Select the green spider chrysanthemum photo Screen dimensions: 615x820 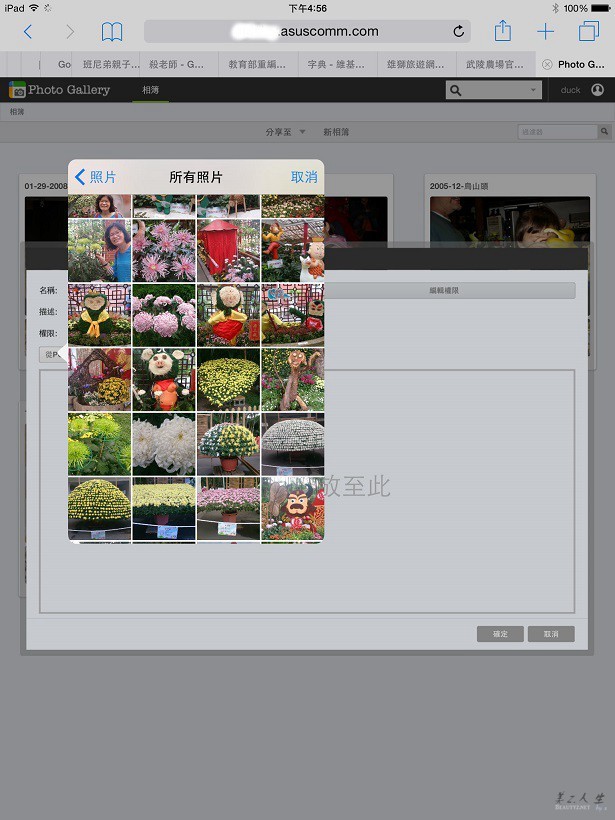tap(99, 445)
